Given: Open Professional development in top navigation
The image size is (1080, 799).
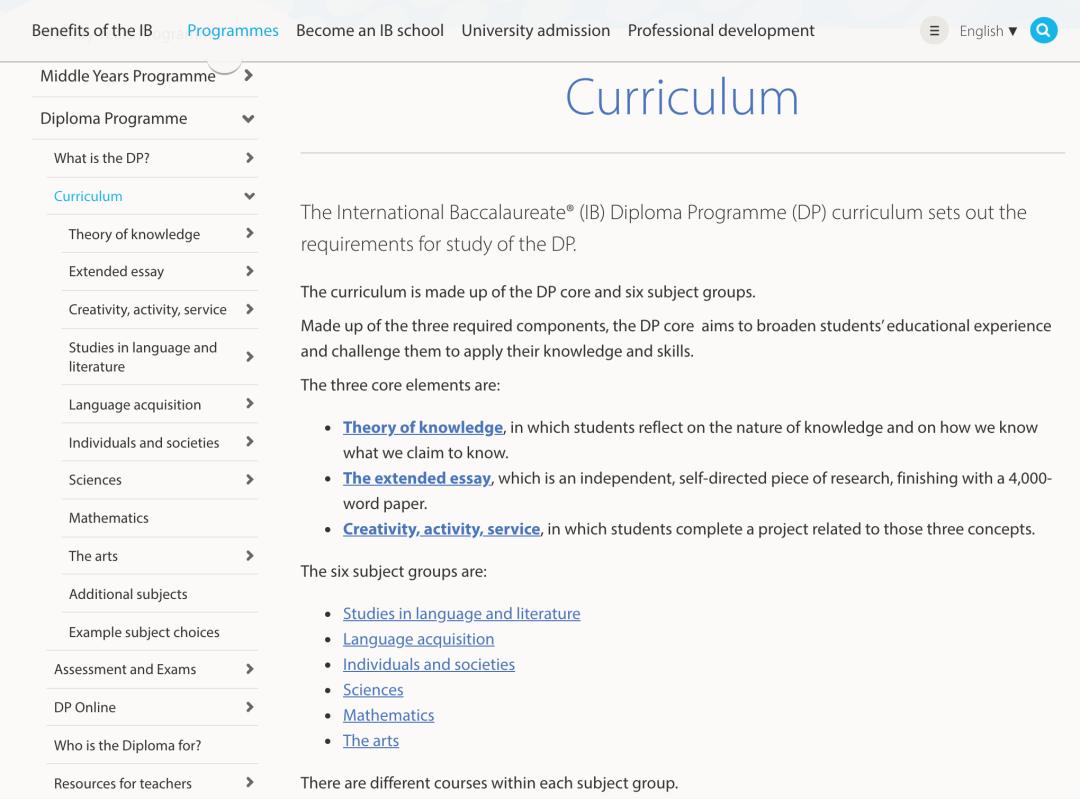Looking at the screenshot, I should (x=721, y=31).
